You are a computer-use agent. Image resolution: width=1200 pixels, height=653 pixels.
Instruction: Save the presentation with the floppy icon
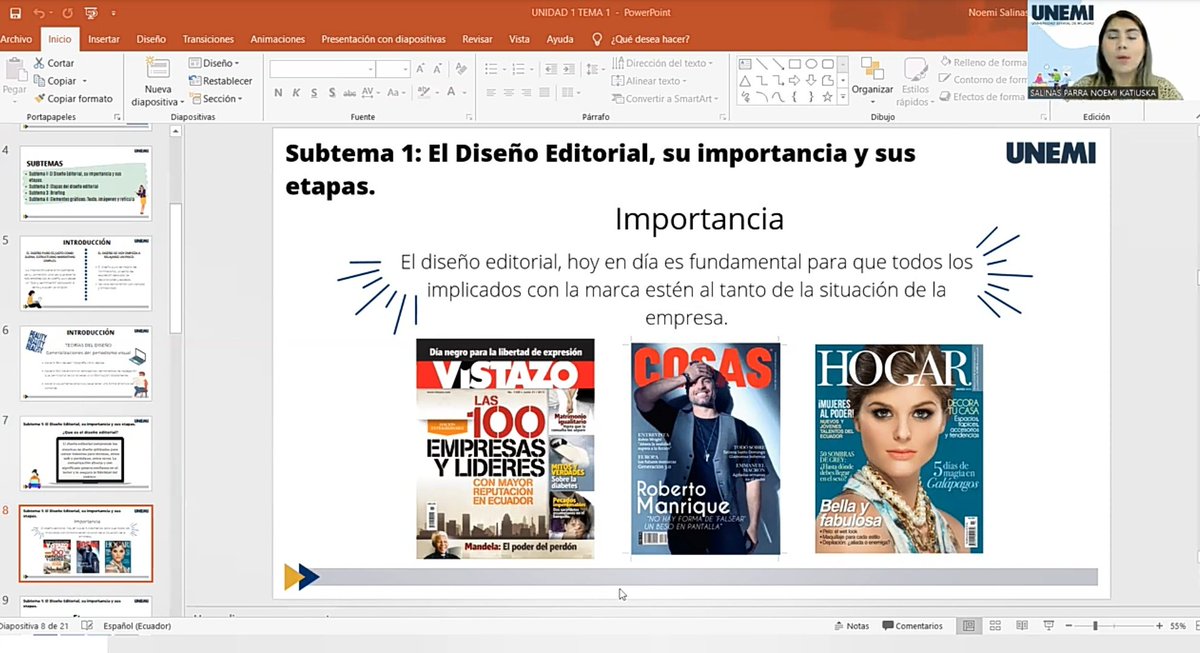point(14,13)
